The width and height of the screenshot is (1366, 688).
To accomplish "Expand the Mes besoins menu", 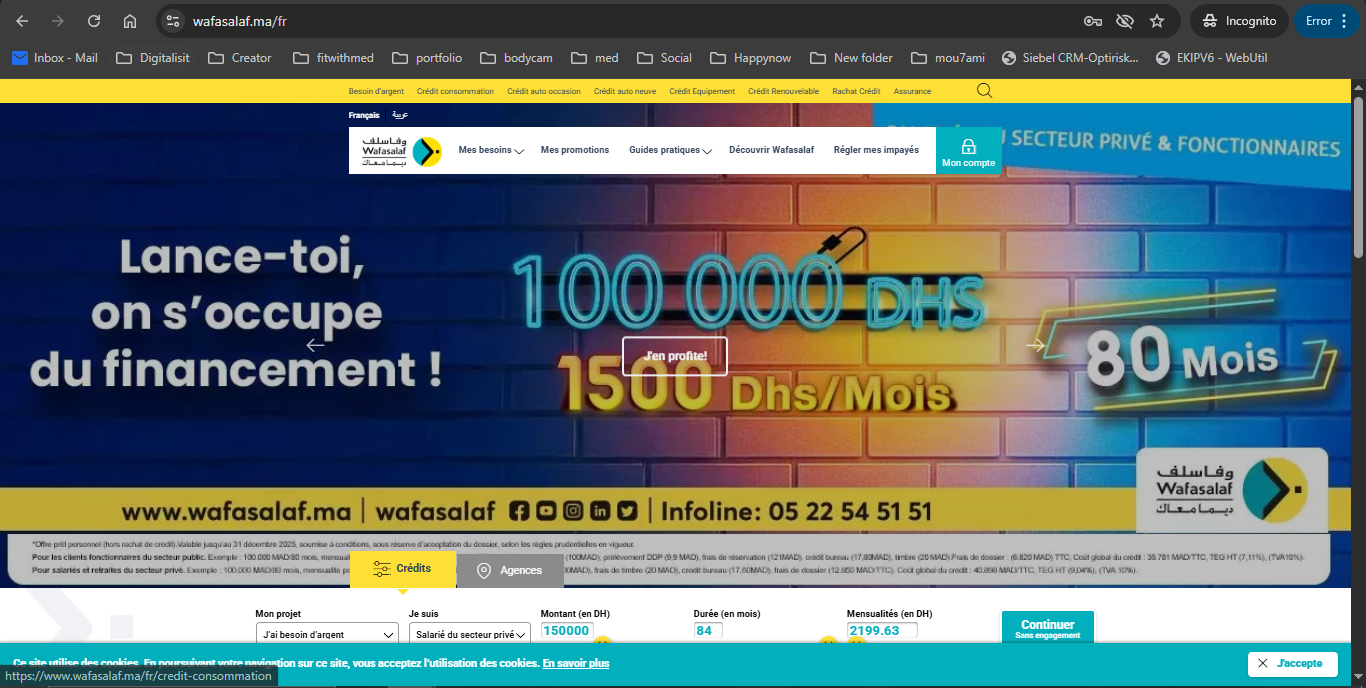I will tap(491, 150).
